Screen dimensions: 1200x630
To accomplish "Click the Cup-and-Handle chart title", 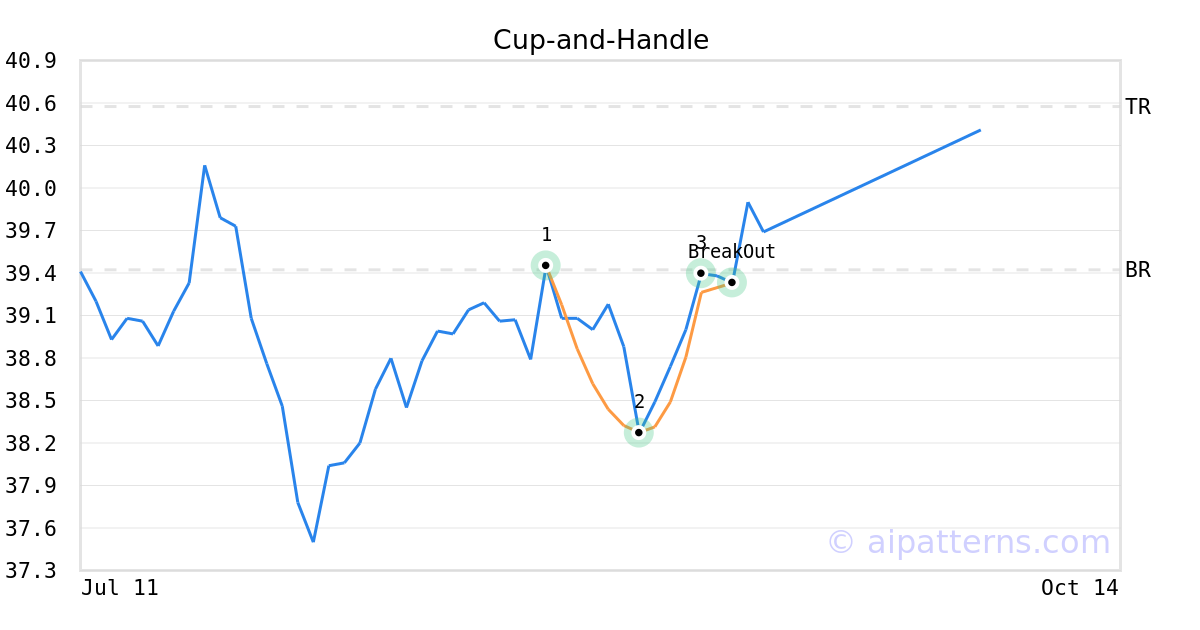I will tap(600, 40).
